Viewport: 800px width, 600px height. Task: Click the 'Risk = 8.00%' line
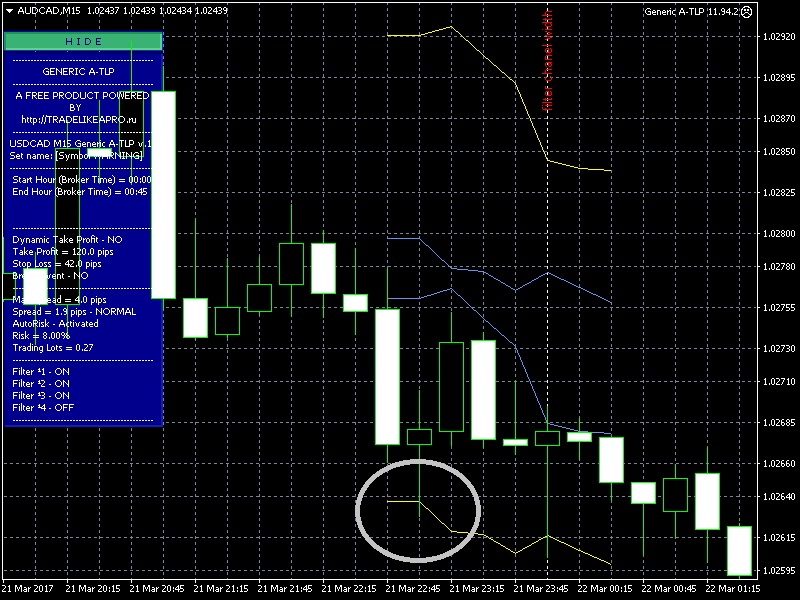coord(41,336)
